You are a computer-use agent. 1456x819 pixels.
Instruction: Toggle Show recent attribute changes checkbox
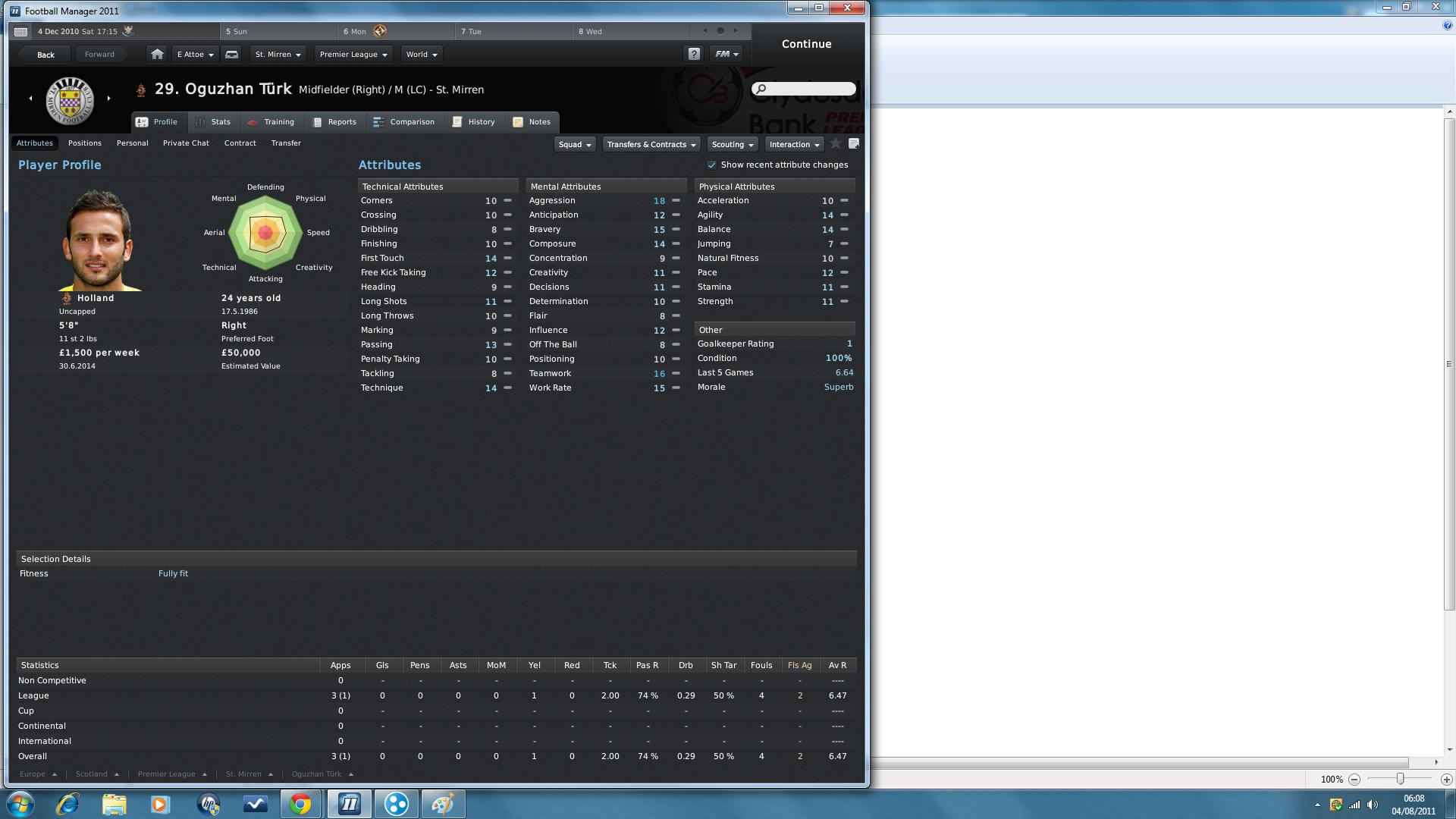(x=711, y=165)
